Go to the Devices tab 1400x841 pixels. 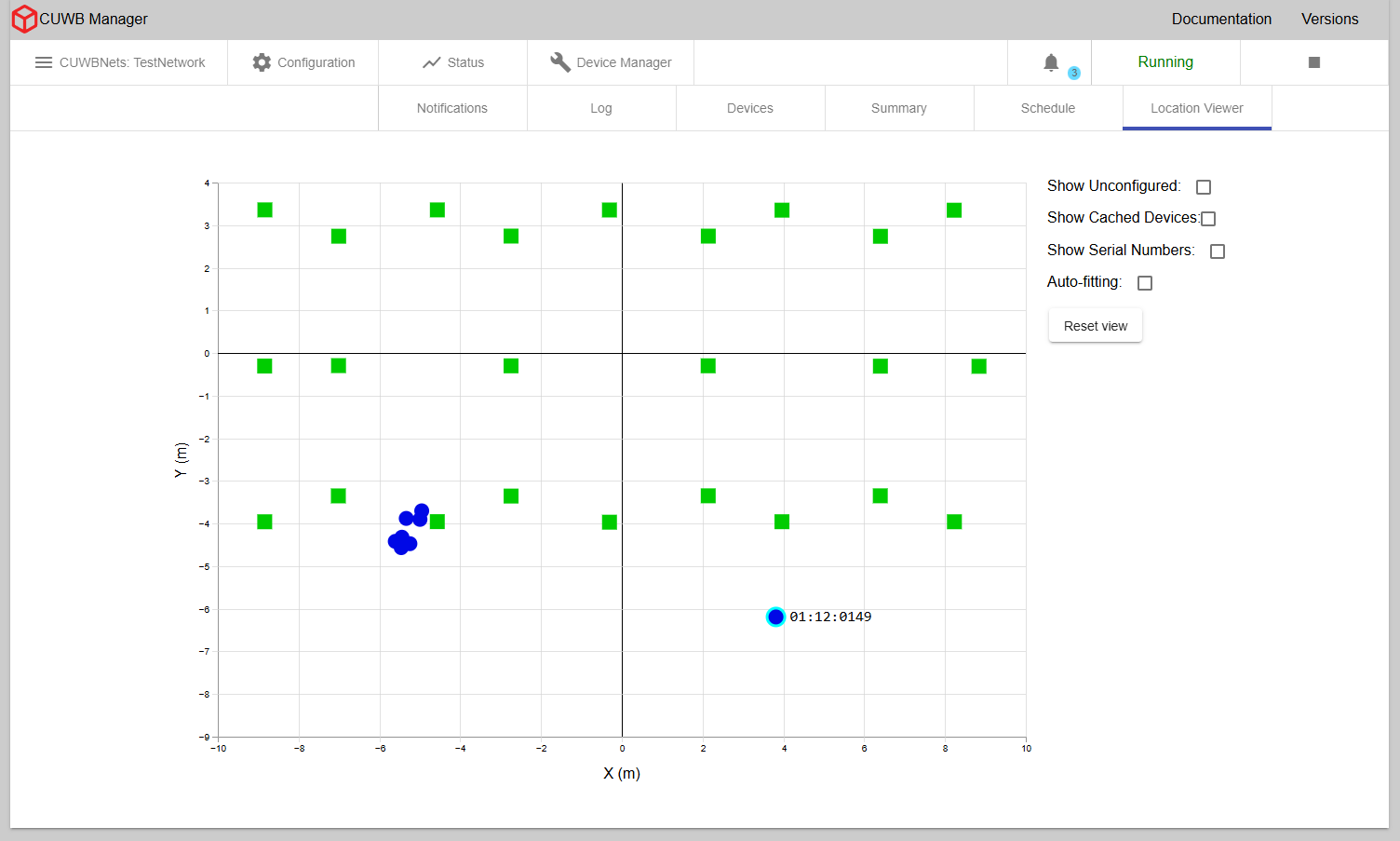point(750,108)
